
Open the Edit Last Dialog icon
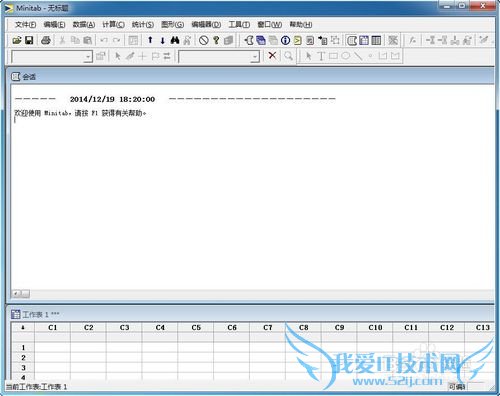(x=133, y=40)
